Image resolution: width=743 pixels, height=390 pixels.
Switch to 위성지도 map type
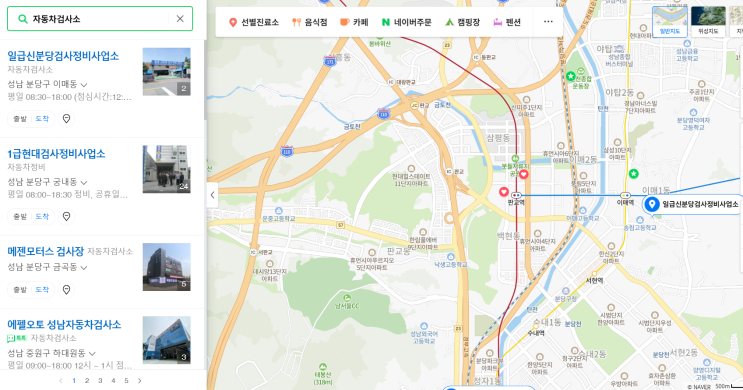click(708, 22)
